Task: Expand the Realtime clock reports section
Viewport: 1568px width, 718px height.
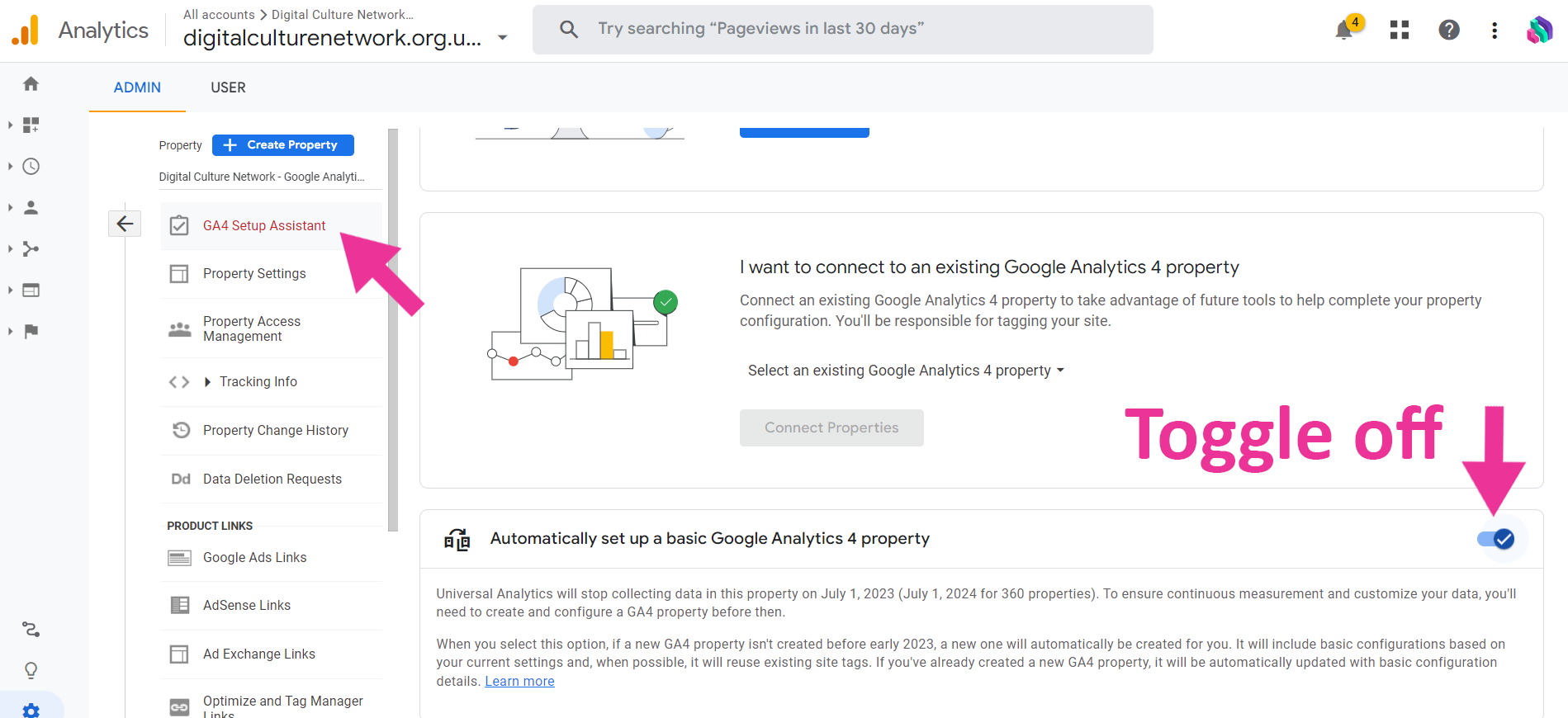Action: click(x=31, y=167)
